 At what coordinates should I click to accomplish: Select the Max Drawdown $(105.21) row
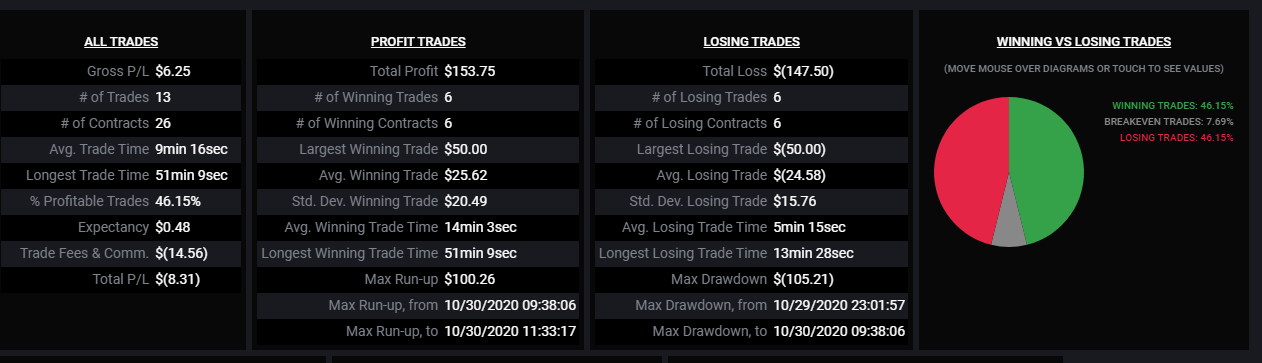752,279
